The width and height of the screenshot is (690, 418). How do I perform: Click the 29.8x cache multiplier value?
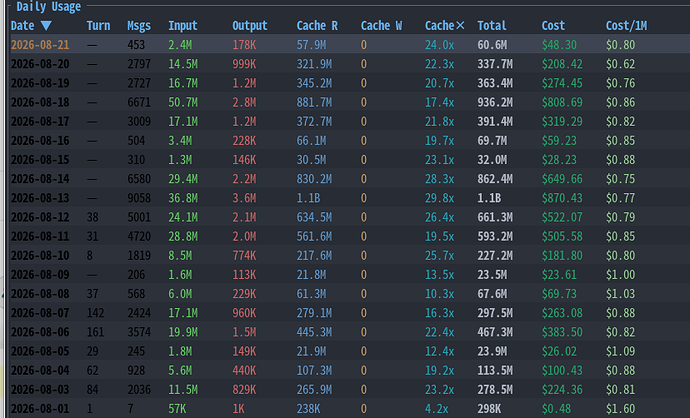point(439,198)
